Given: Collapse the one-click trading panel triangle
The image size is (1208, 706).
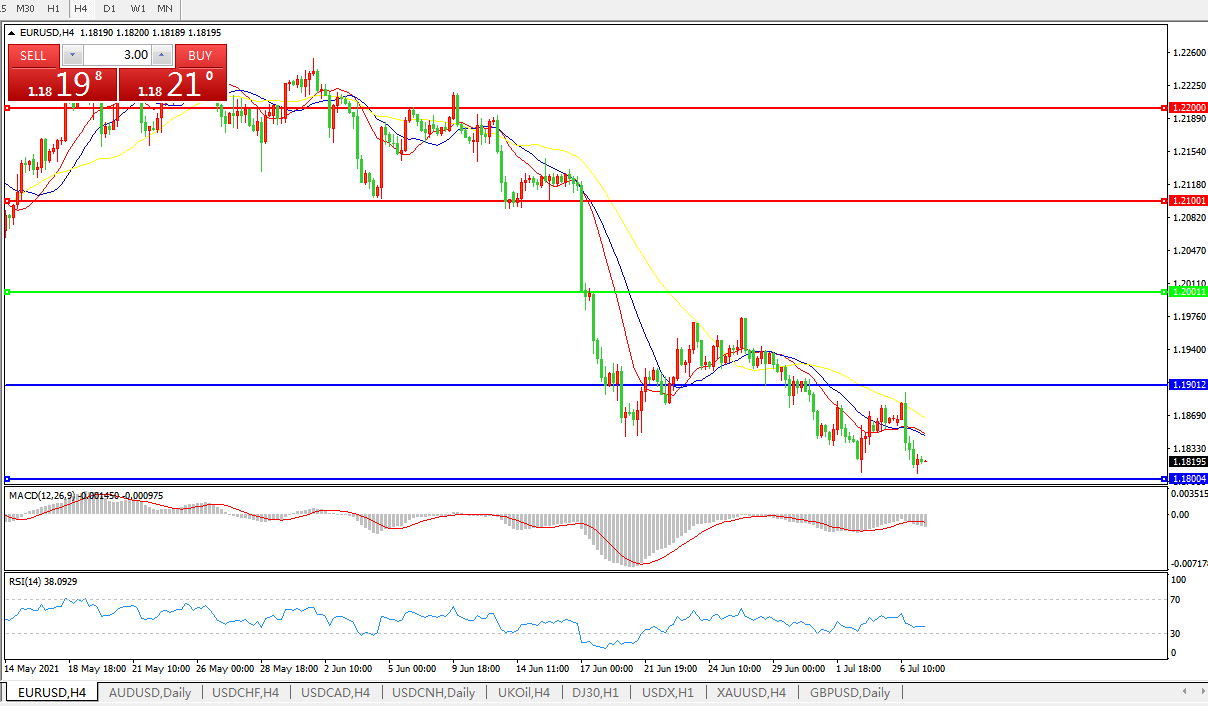Looking at the screenshot, I should tap(11, 32).
